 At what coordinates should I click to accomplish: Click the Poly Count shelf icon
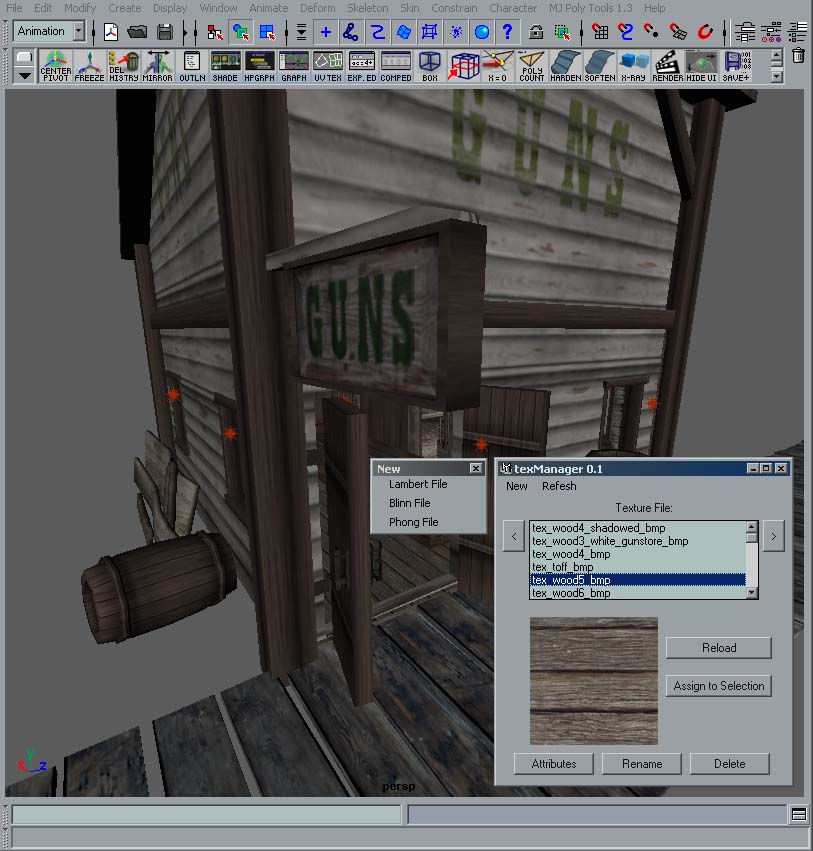(532, 67)
